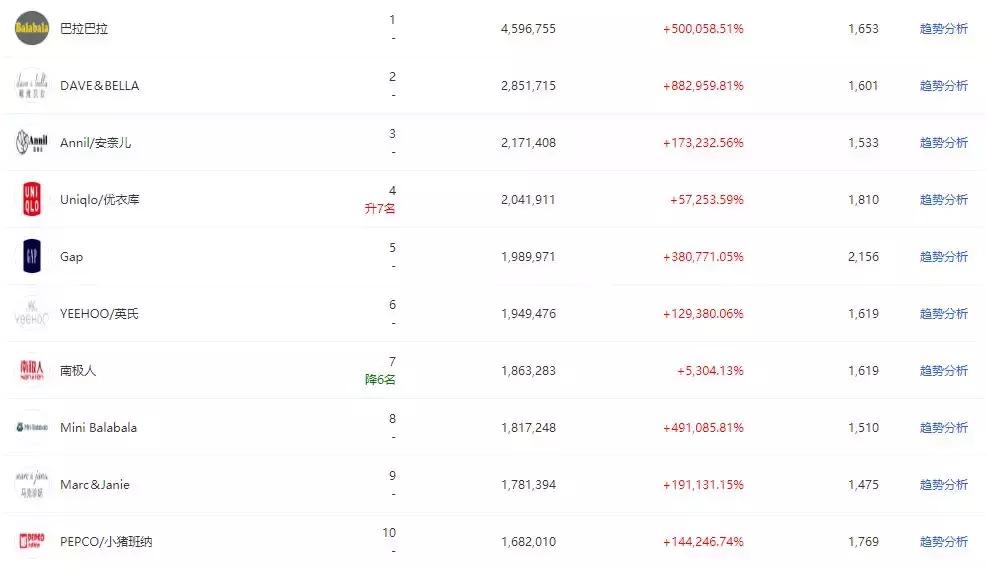Click the Marc&Janie brand logo
Screen dimensions: 988x569
click(x=31, y=485)
